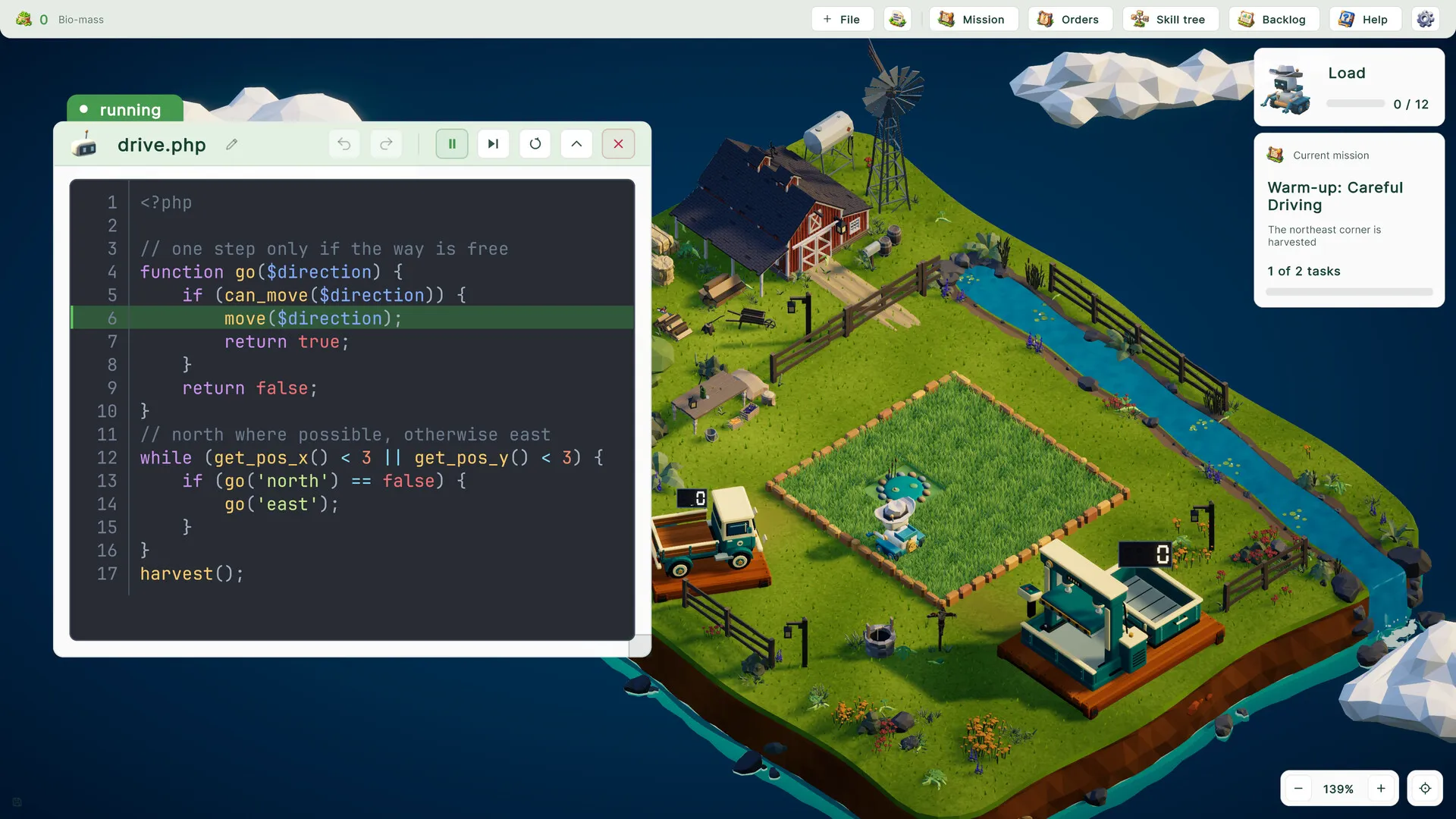Click the 0 / 12 load value

[1410, 104]
